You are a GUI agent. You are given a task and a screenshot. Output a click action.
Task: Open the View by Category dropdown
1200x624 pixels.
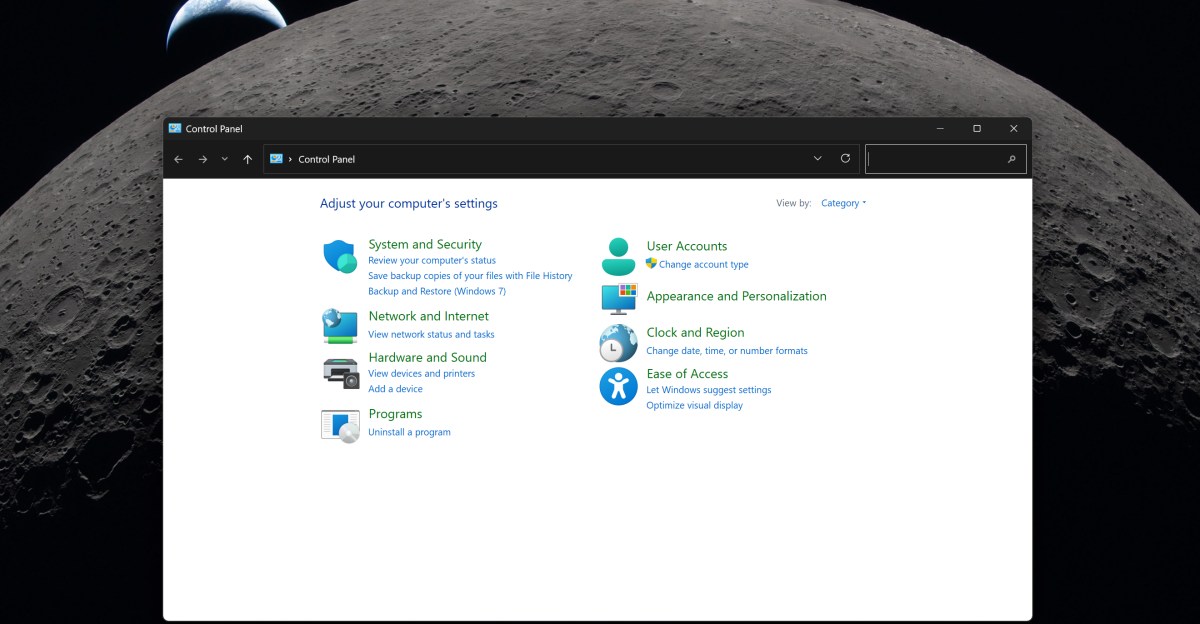(x=842, y=202)
